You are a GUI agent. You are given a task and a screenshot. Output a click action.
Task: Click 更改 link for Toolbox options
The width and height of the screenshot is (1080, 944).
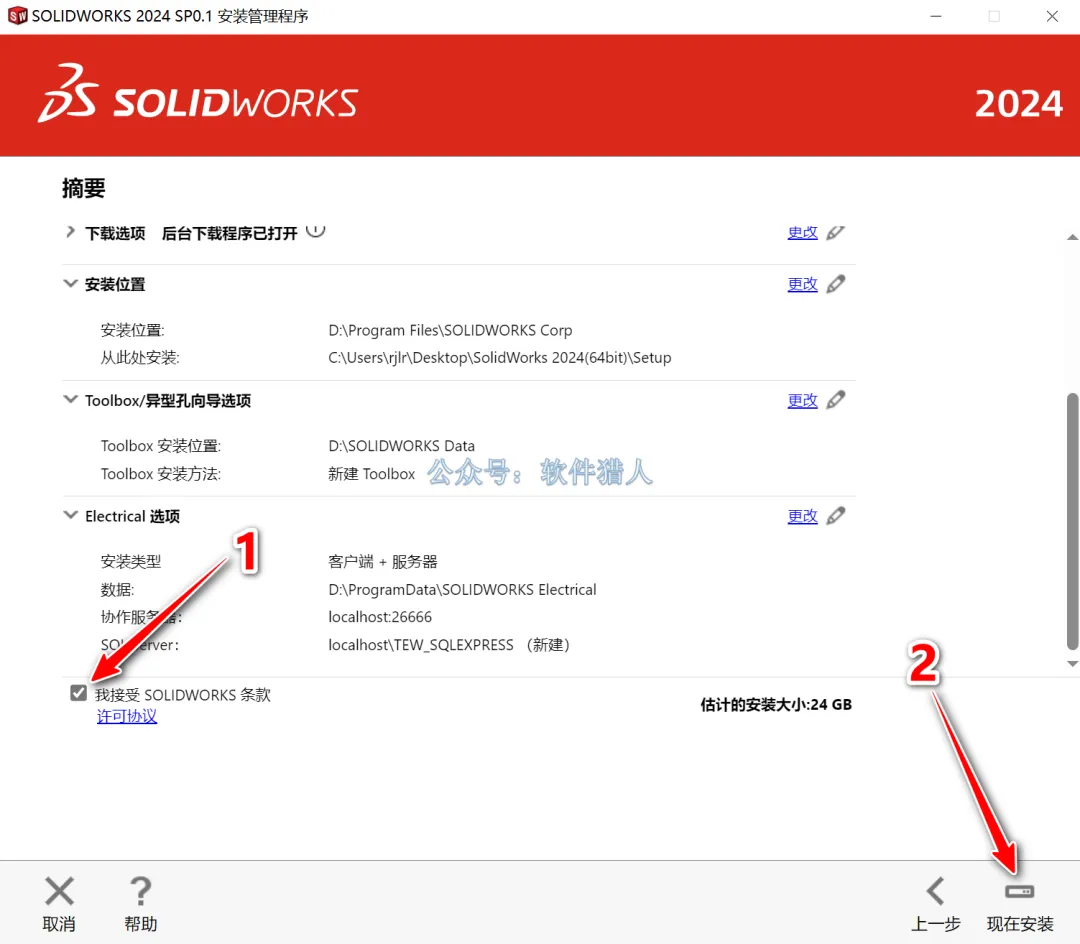point(802,400)
